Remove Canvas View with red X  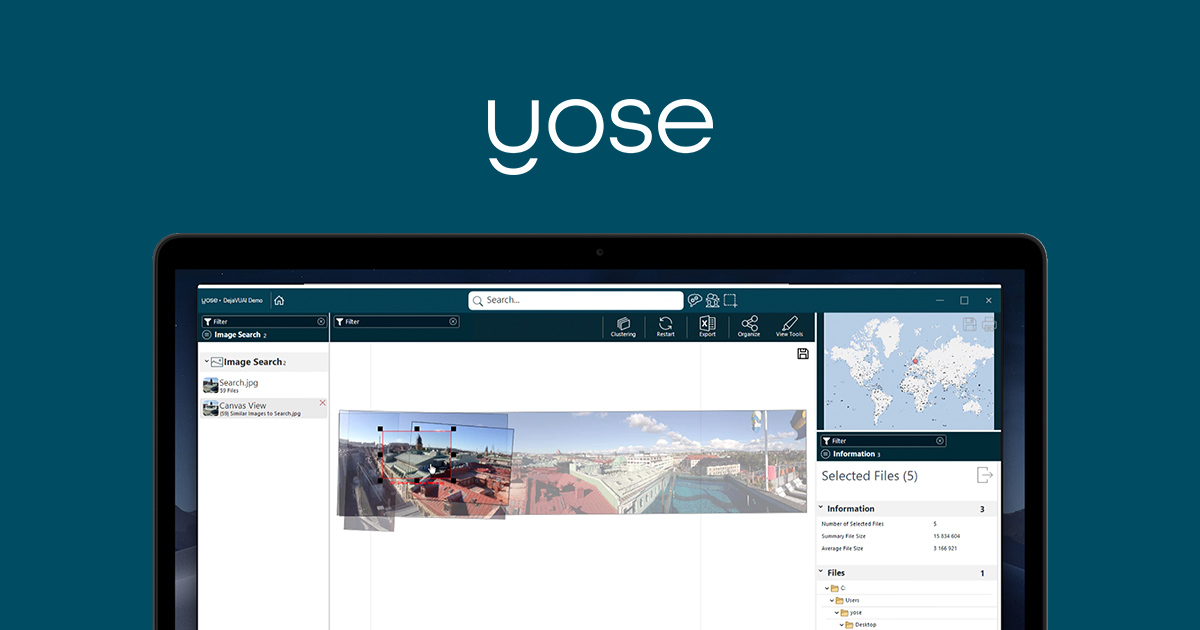[322, 403]
